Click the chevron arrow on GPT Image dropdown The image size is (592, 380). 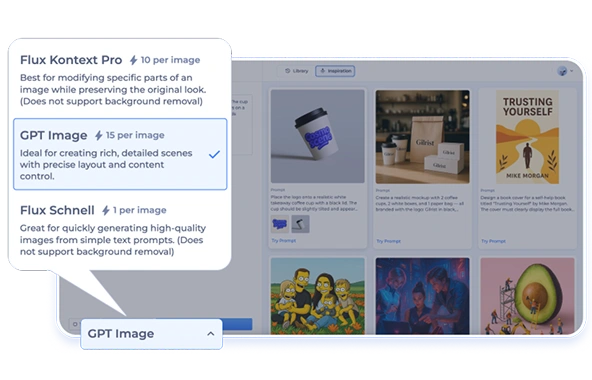click(x=211, y=334)
